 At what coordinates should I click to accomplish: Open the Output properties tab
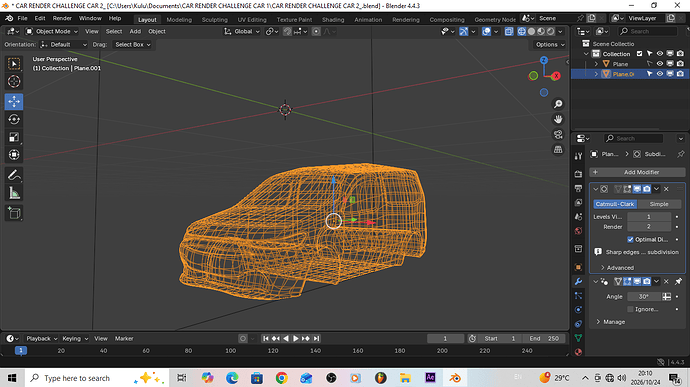click(578, 188)
